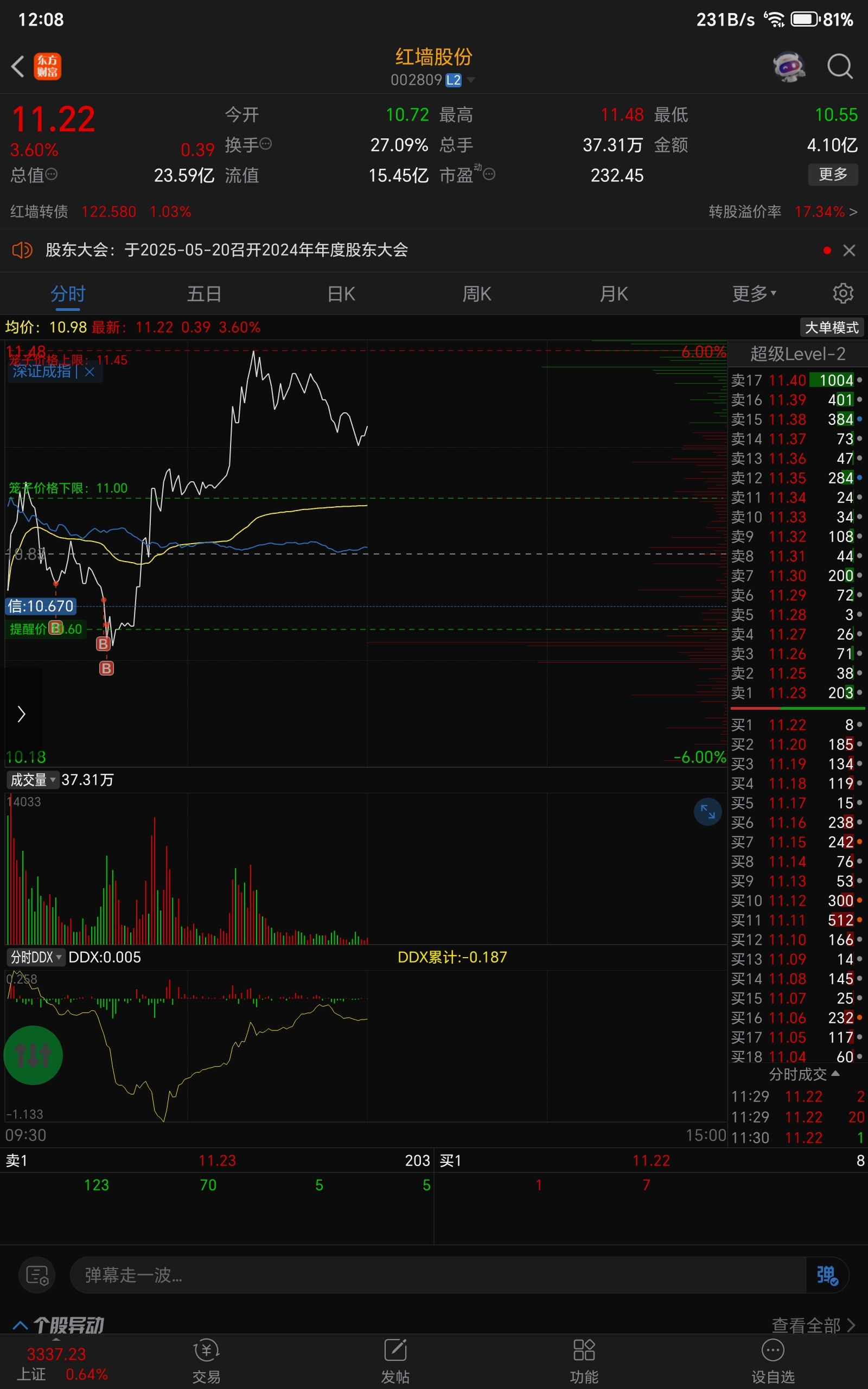Select the 卖17 11.40 order row

(x=797, y=380)
